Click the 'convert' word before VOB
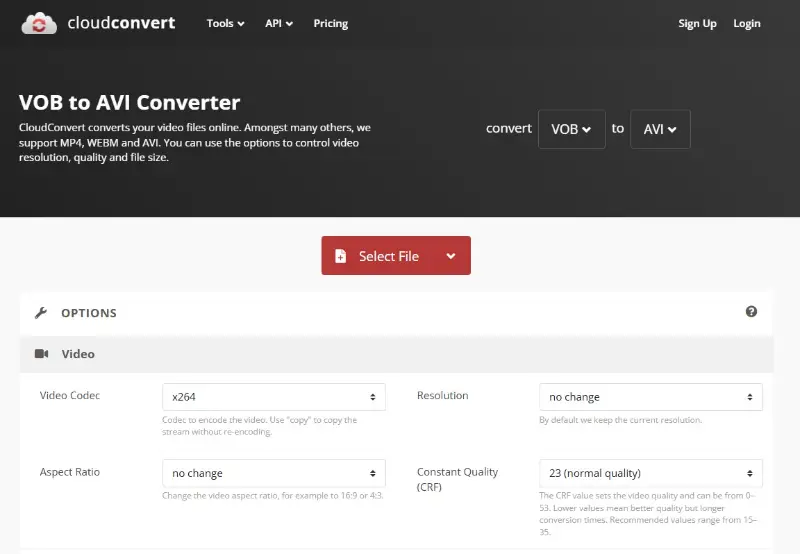The height and width of the screenshot is (554, 800). 509,128
